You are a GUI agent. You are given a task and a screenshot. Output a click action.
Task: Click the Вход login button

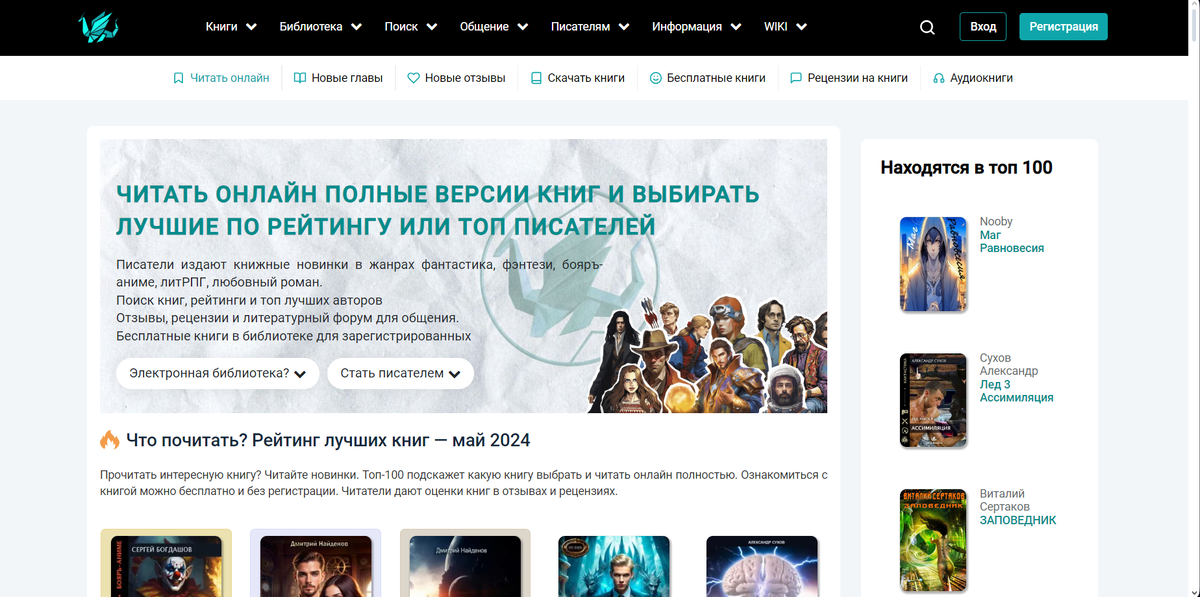click(983, 27)
